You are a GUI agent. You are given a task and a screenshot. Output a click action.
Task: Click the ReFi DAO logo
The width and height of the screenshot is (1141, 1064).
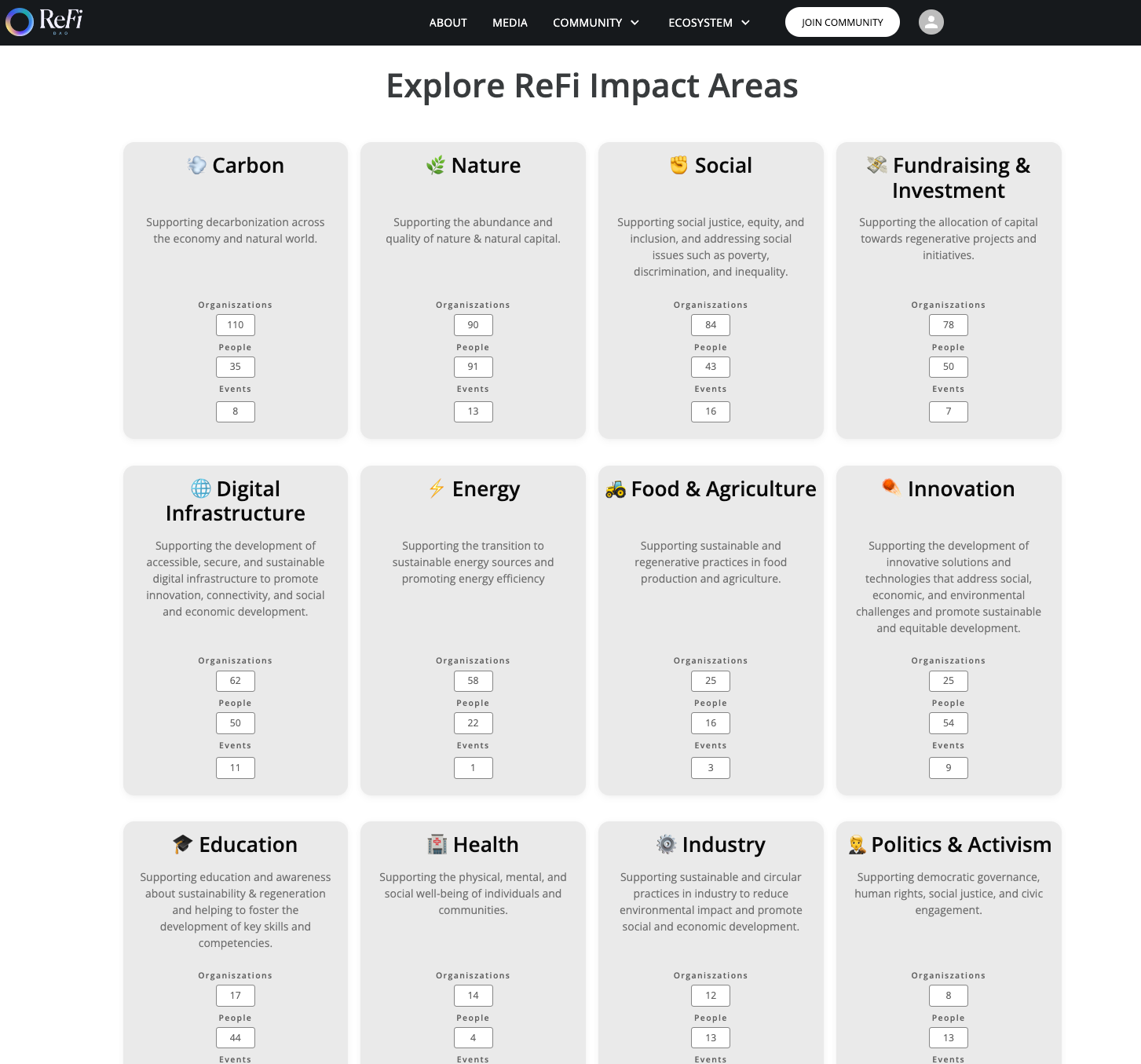click(x=44, y=21)
